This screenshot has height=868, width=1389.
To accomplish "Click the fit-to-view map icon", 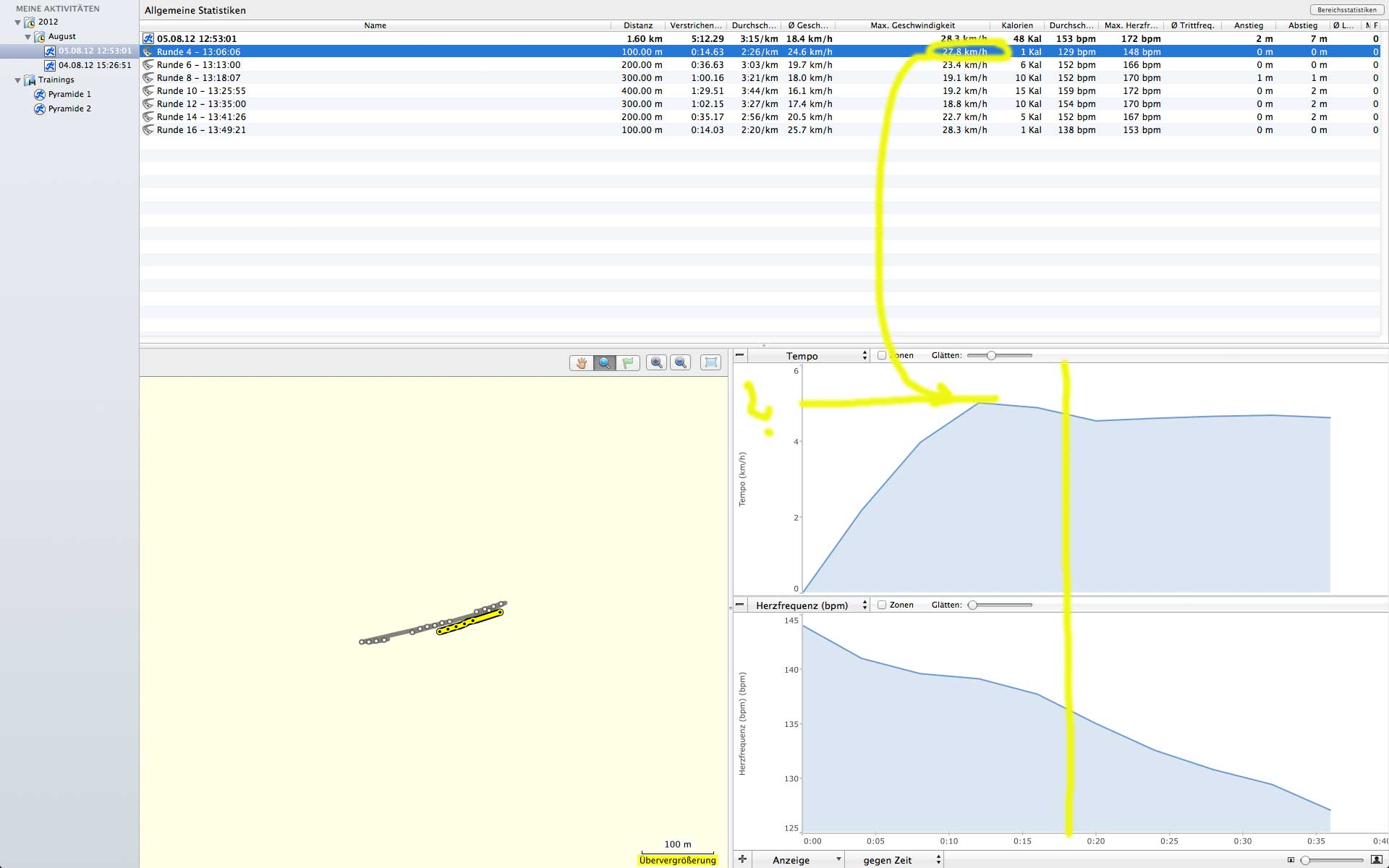I will (x=710, y=363).
